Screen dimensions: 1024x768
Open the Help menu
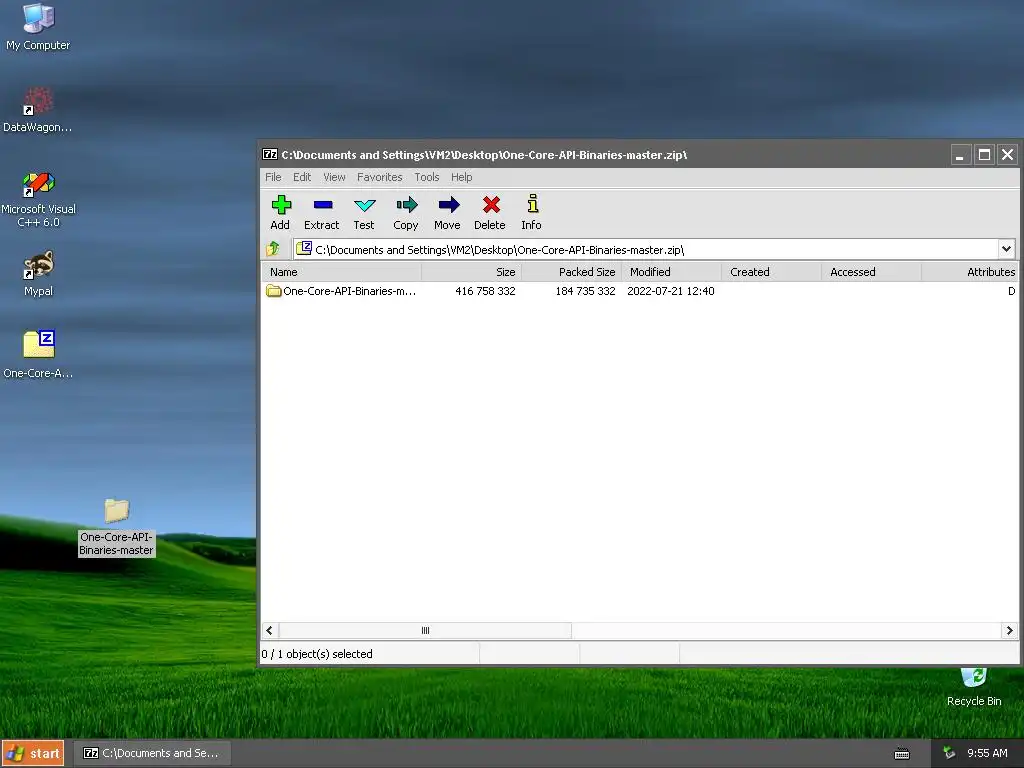tap(461, 177)
